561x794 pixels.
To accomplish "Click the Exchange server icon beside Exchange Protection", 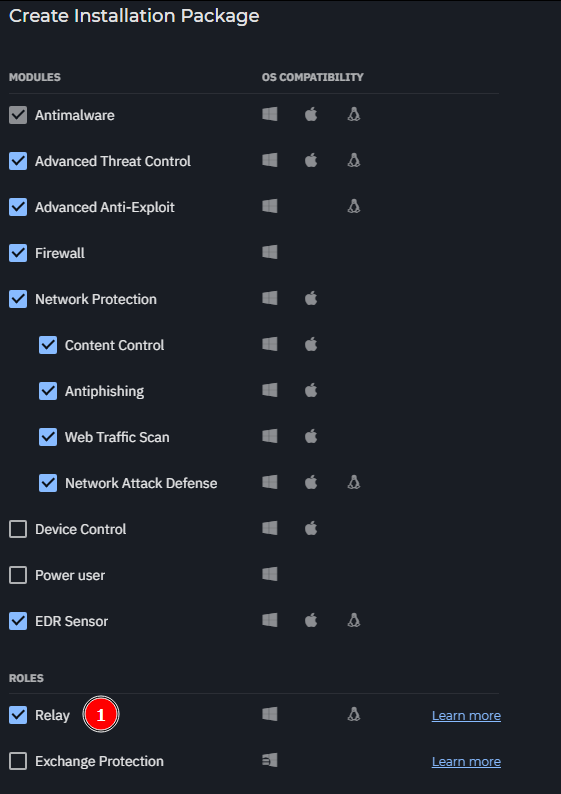I will 270,760.
